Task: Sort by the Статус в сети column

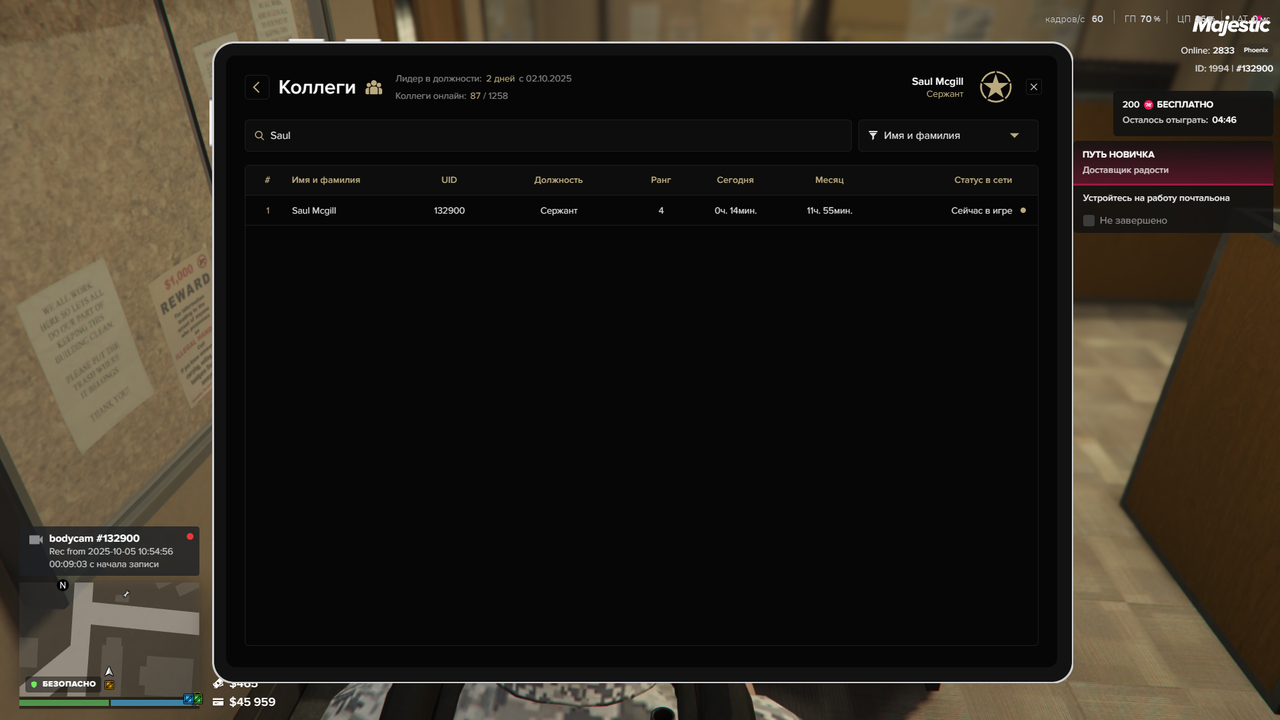Action: tap(982, 180)
